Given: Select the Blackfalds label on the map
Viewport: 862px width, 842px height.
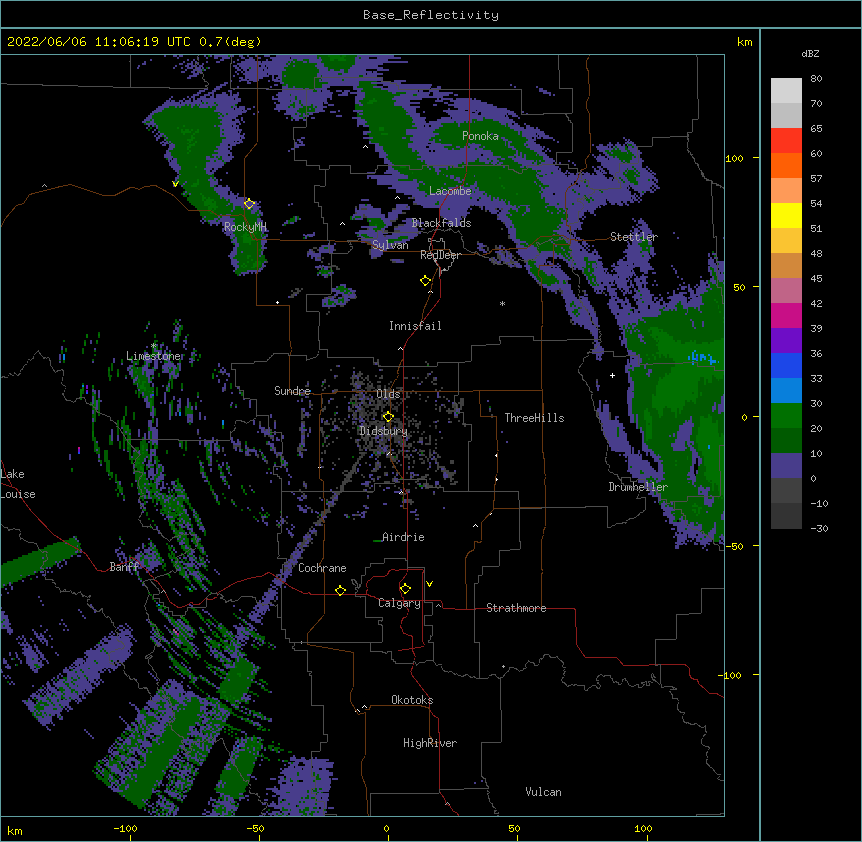Looking at the screenshot, I should coord(441,223).
